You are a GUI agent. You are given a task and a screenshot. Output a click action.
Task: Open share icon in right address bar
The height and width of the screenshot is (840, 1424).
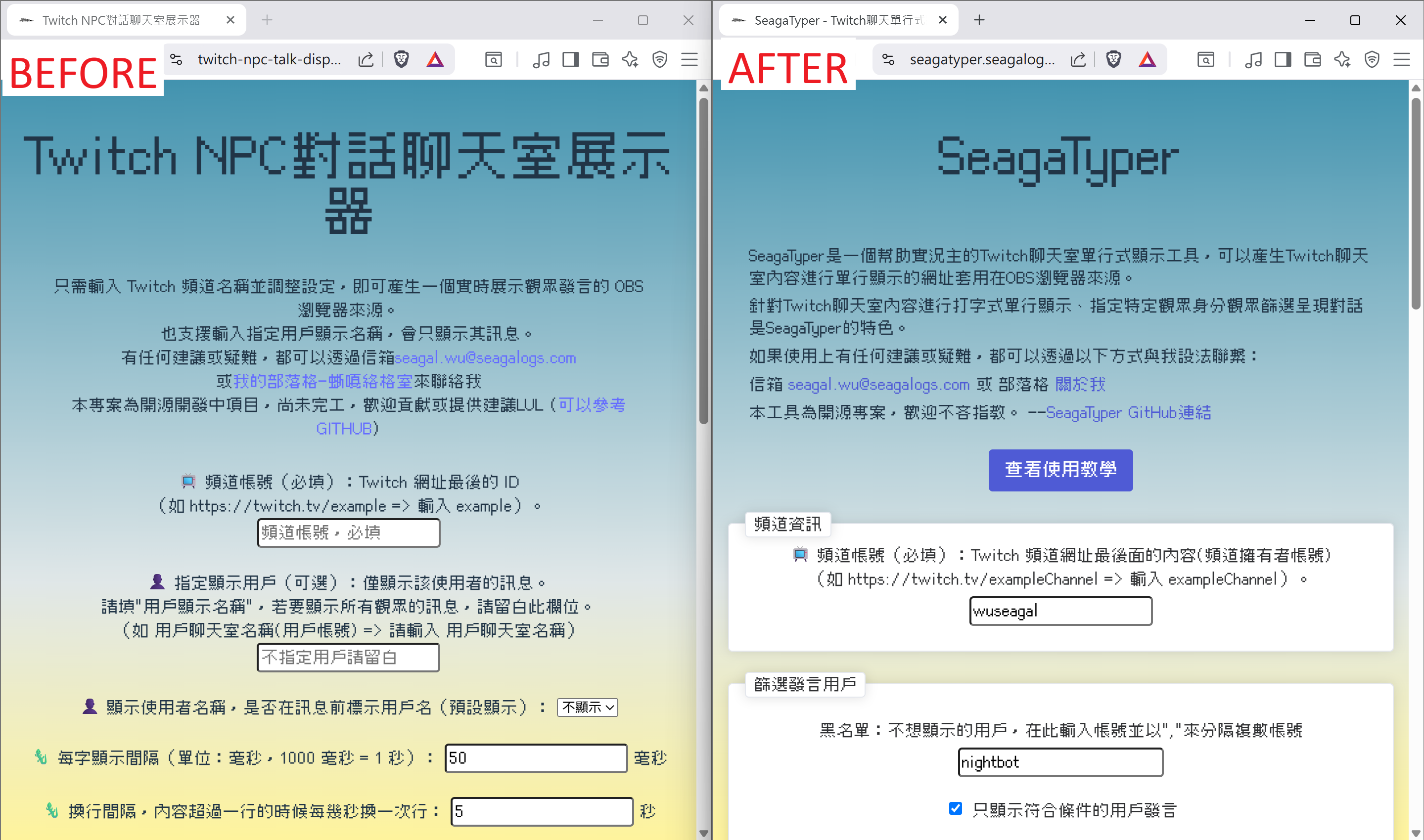click(x=1078, y=59)
